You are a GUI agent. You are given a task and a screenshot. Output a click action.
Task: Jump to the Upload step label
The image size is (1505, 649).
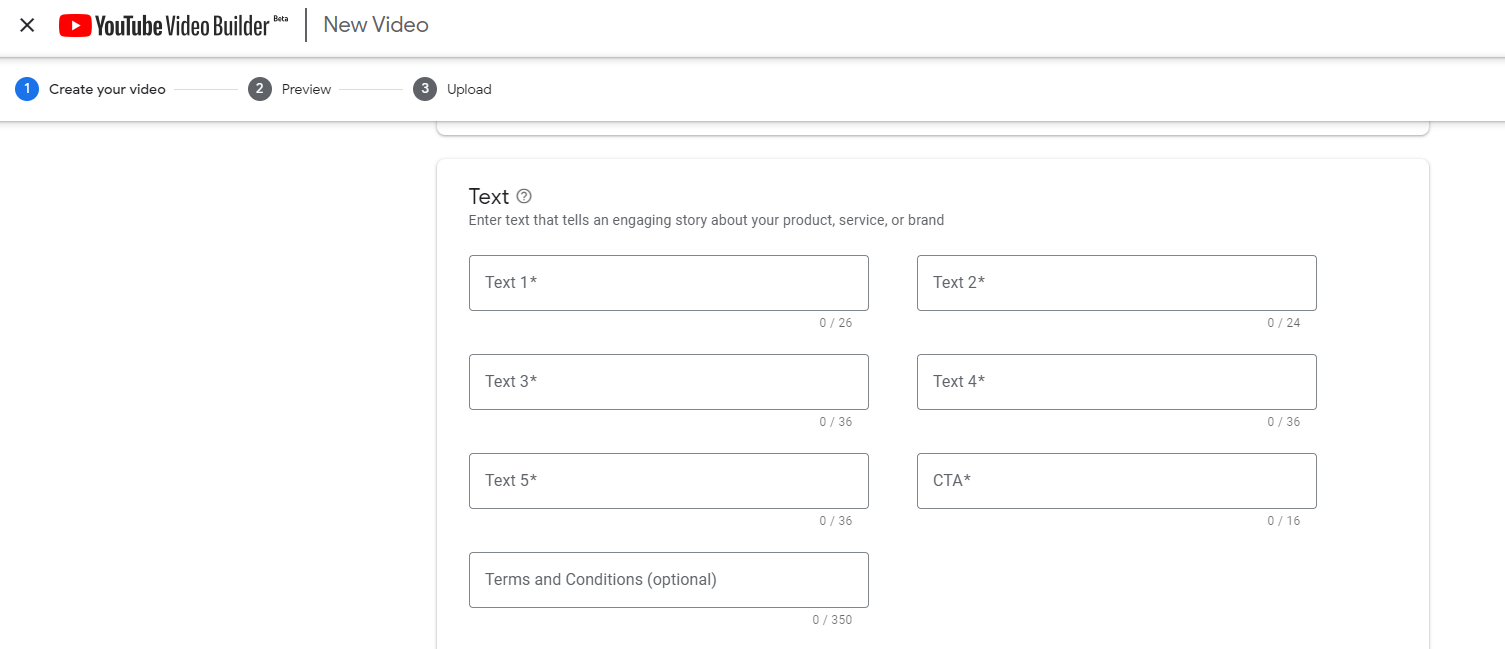469,89
